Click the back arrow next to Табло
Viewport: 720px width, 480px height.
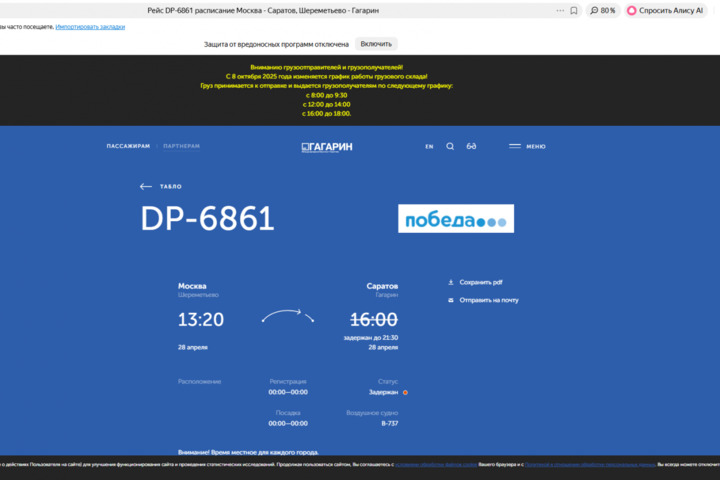click(x=146, y=186)
